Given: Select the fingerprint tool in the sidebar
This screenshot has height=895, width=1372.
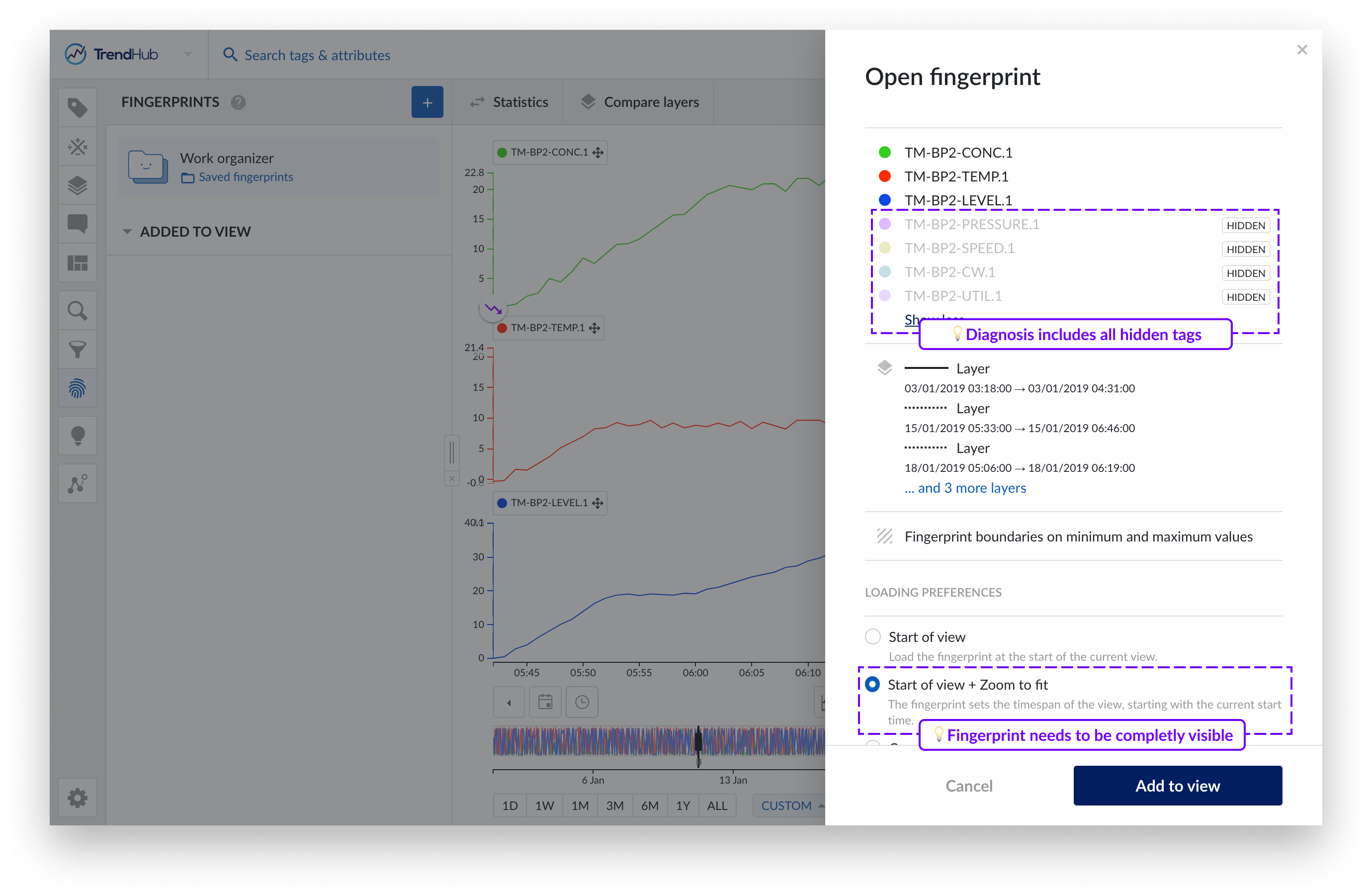Looking at the screenshot, I should pos(77,389).
